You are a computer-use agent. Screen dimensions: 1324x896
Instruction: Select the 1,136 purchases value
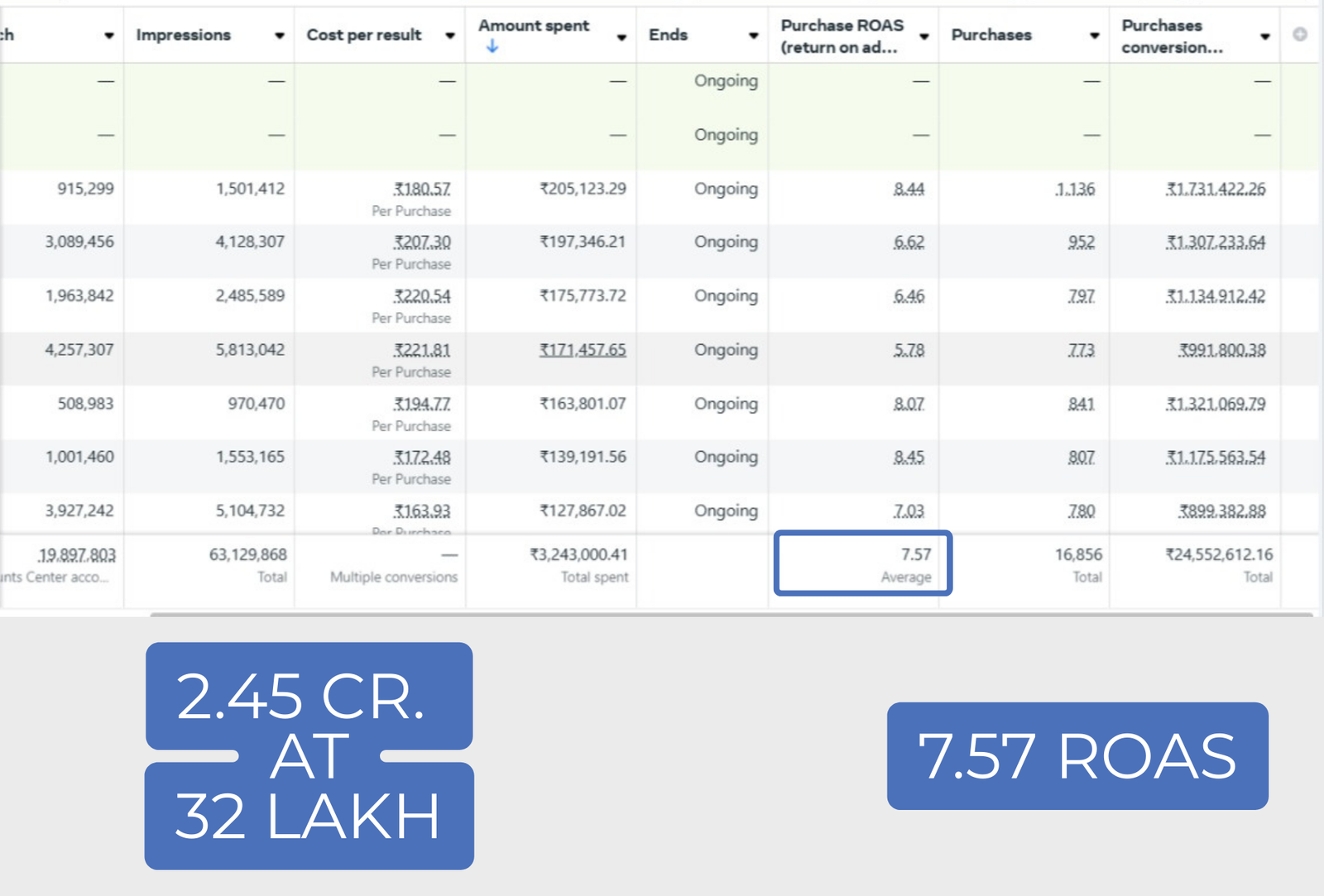pyautogui.click(x=1075, y=189)
